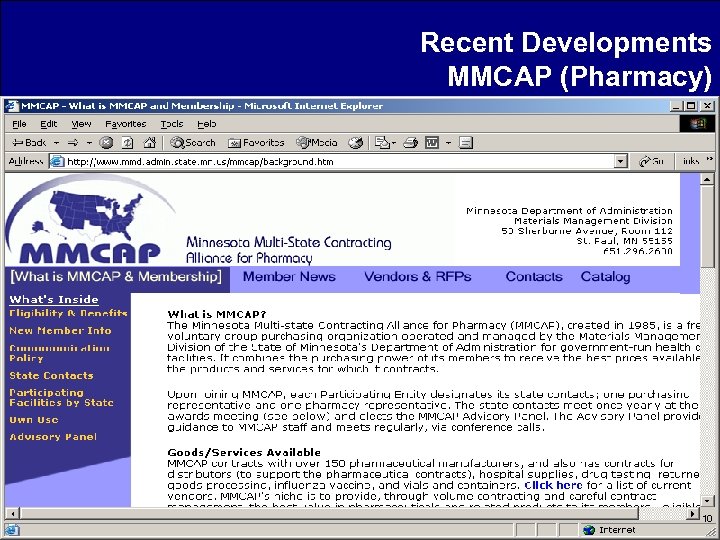Click the status bar page icon
720x540 pixels.
pos(12,530)
